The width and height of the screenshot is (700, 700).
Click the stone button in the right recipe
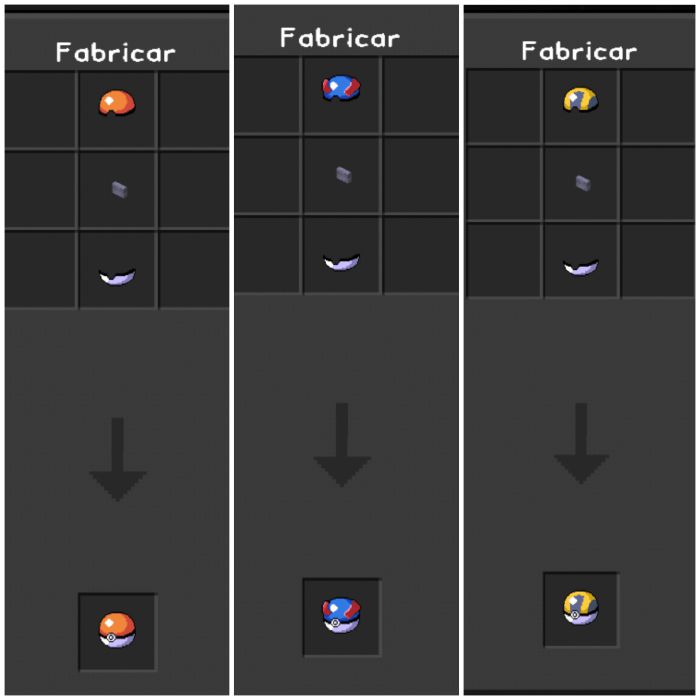pos(583,183)
